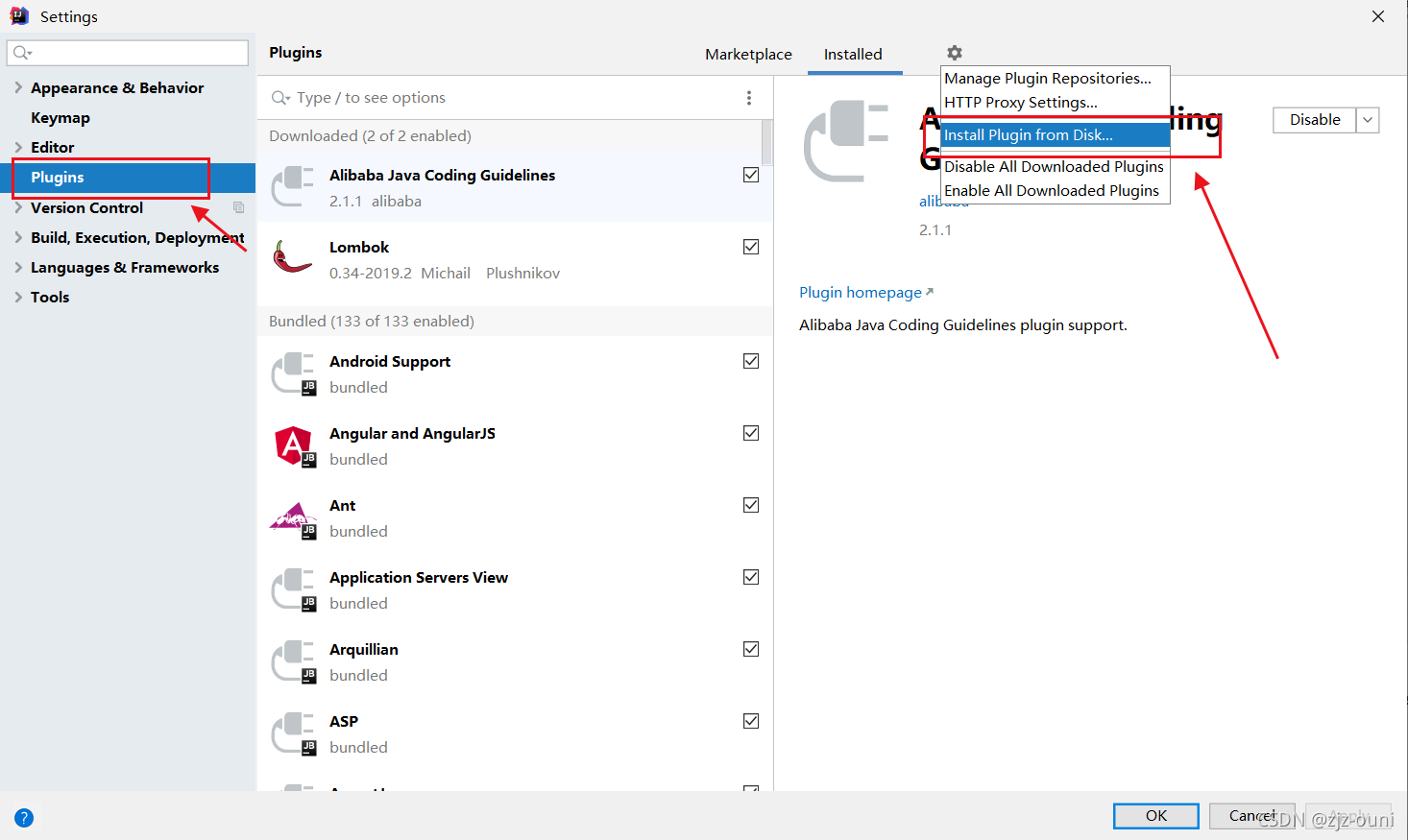This screenshot has width=1408, height=840.
Task: Click the Version Control project-level copy icon
Action: tap(238, 207)
